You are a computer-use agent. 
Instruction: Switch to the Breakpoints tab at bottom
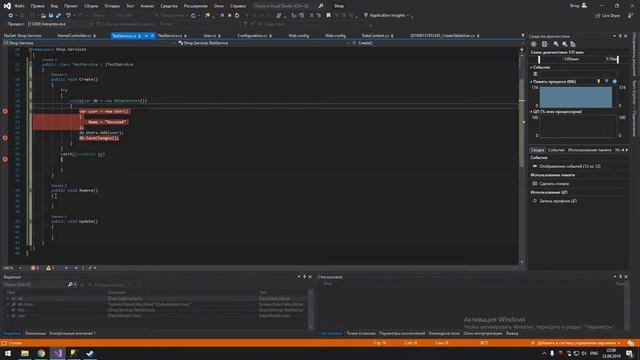[x=361, y=333]
